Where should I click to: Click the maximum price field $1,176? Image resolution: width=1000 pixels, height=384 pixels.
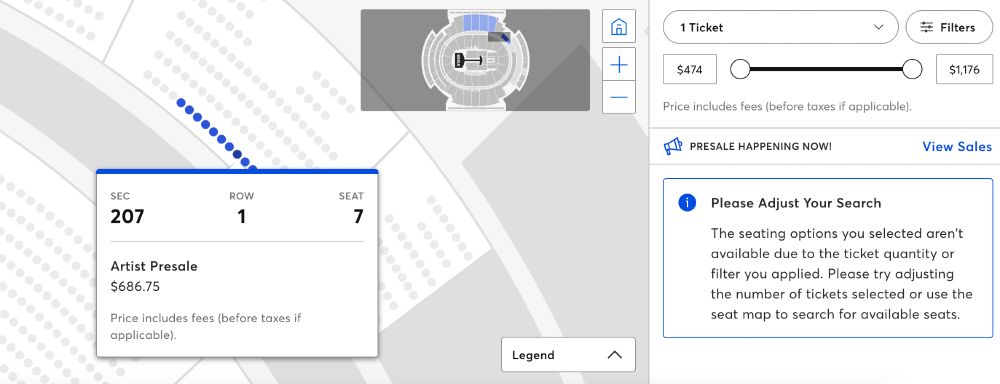[964, 70]
